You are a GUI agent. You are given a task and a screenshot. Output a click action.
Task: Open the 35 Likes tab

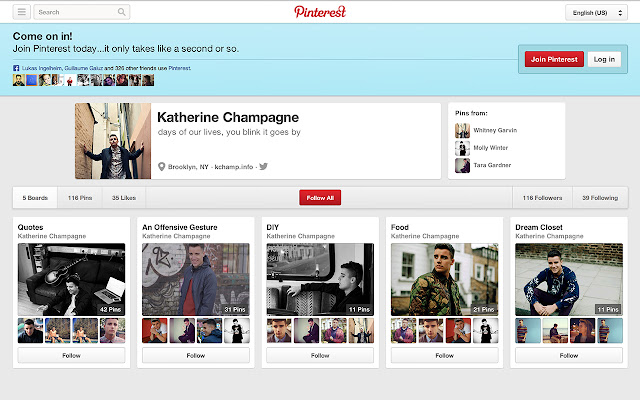[x=124, y=198]
